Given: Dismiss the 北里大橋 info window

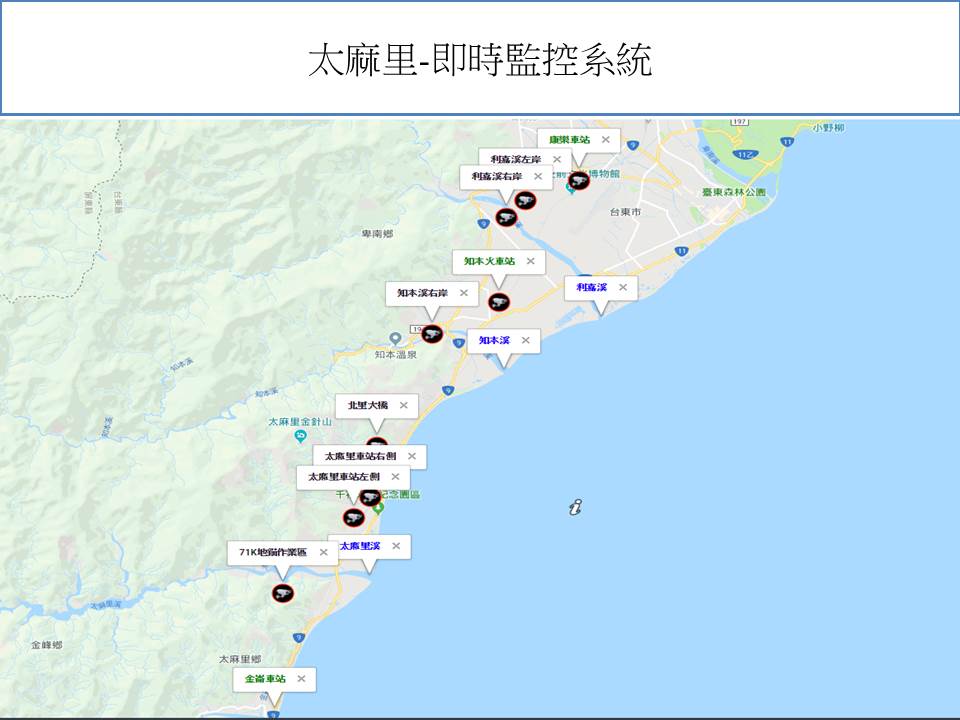Looking at the screenshot, I should (403, 405).
